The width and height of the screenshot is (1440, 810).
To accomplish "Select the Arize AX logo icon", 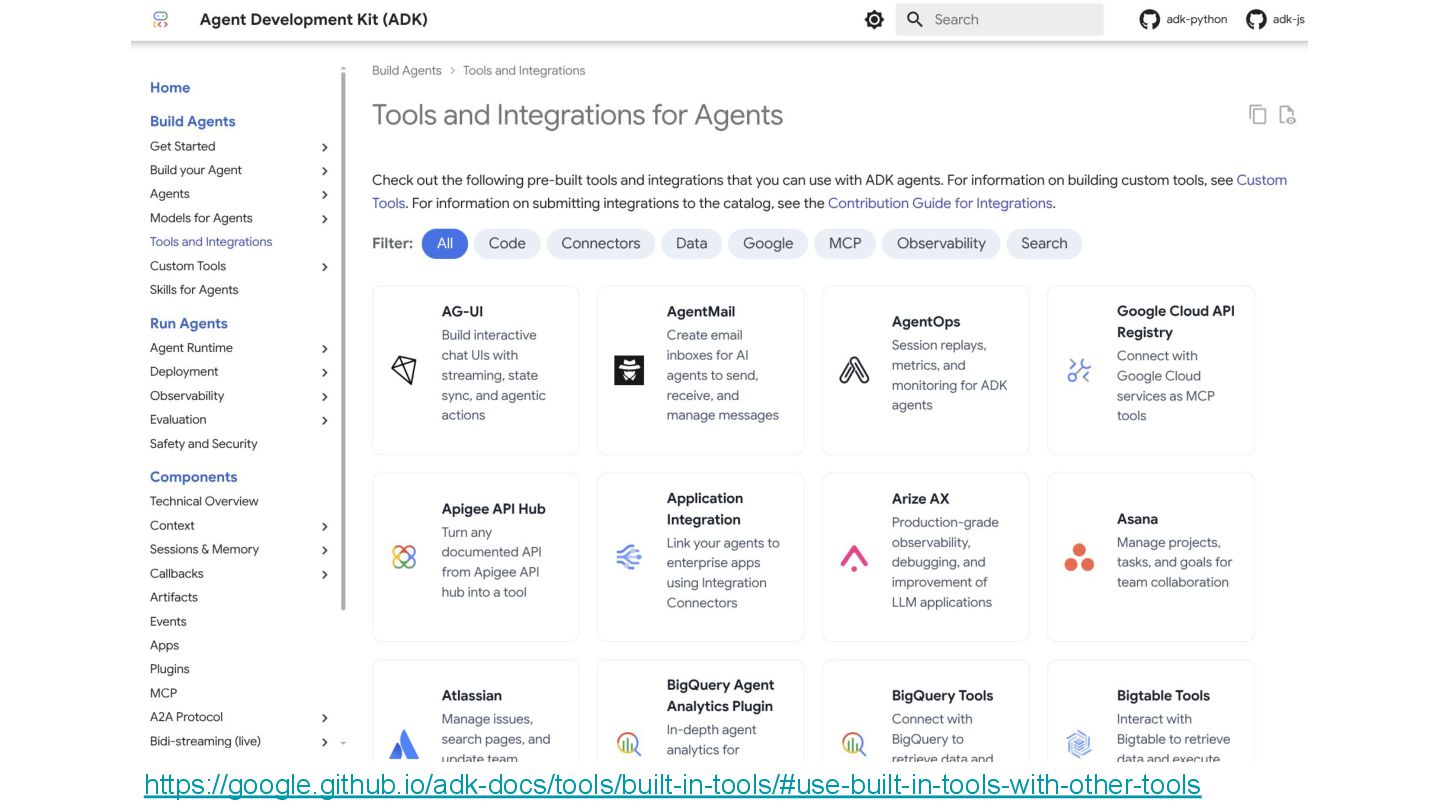I will click(x=854, y=557).
